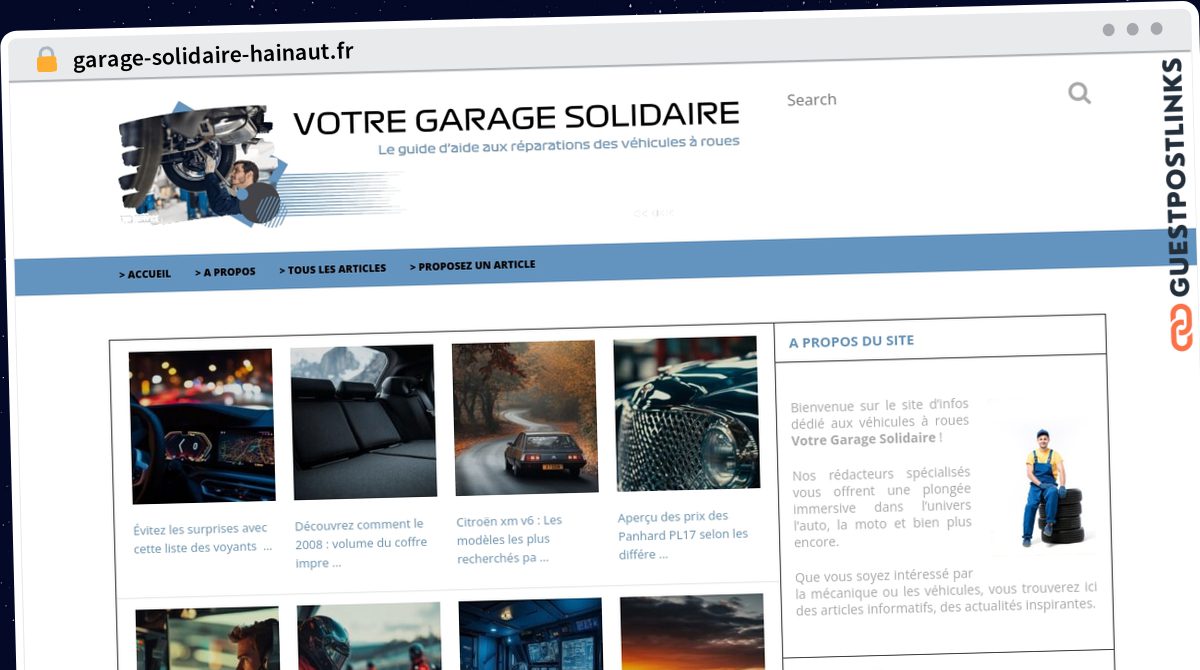
Task: Open the Citroën car on road thumbnail
Action: [525, 417]
